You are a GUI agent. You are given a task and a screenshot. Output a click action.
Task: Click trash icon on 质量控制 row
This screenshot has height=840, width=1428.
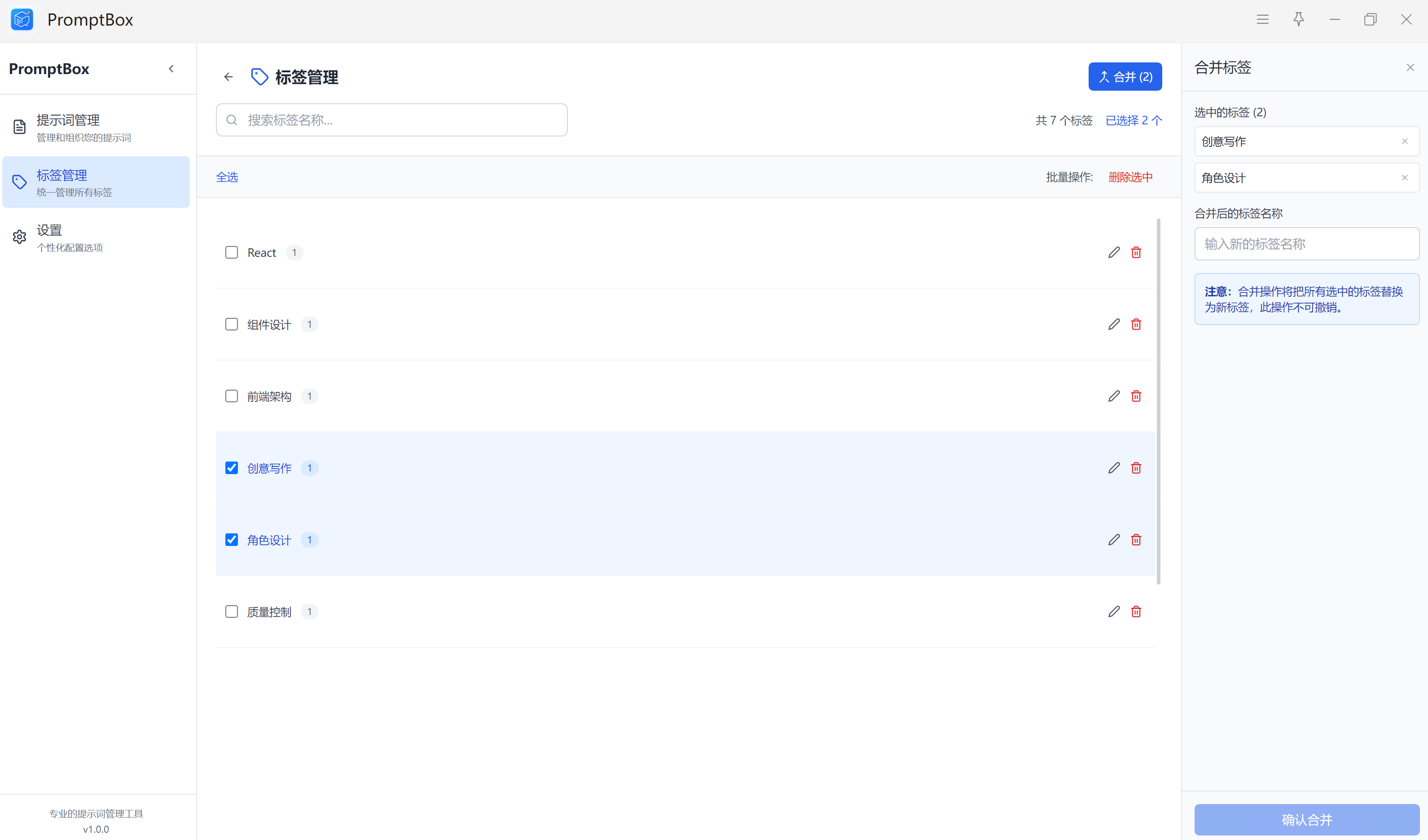1136,611
